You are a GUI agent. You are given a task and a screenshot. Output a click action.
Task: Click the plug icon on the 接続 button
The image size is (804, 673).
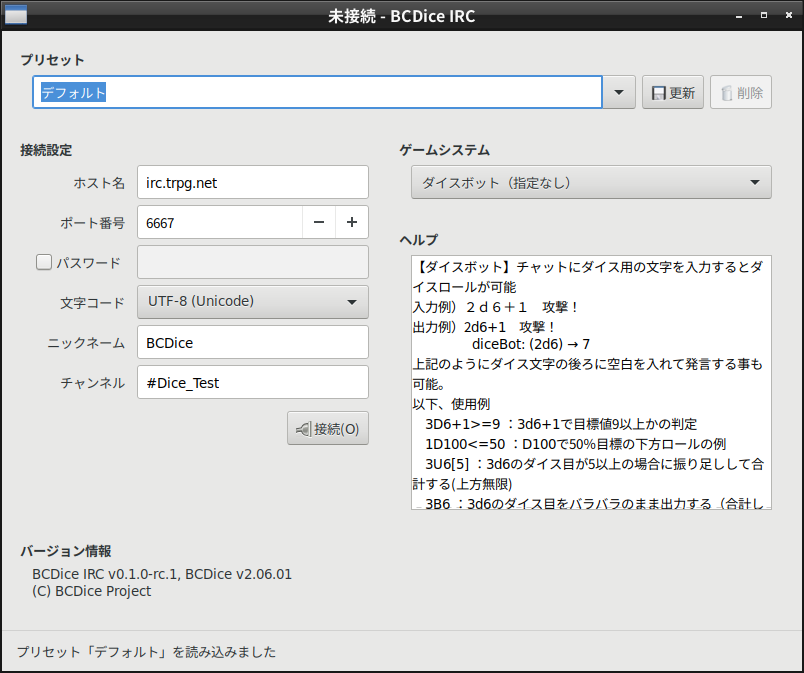click(x=303, y=429)
